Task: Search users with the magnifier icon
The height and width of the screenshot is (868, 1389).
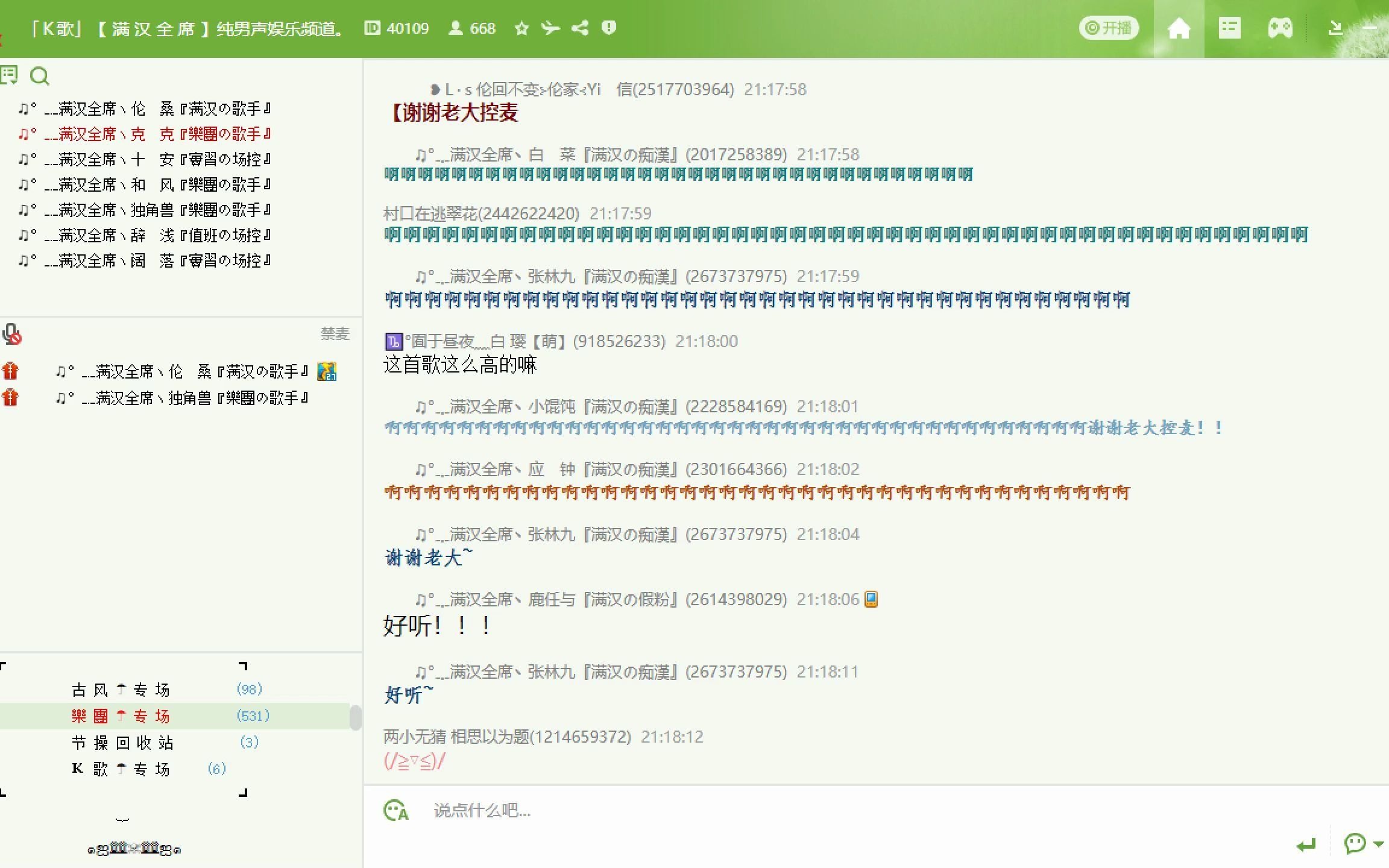Action: click(40, 76)
